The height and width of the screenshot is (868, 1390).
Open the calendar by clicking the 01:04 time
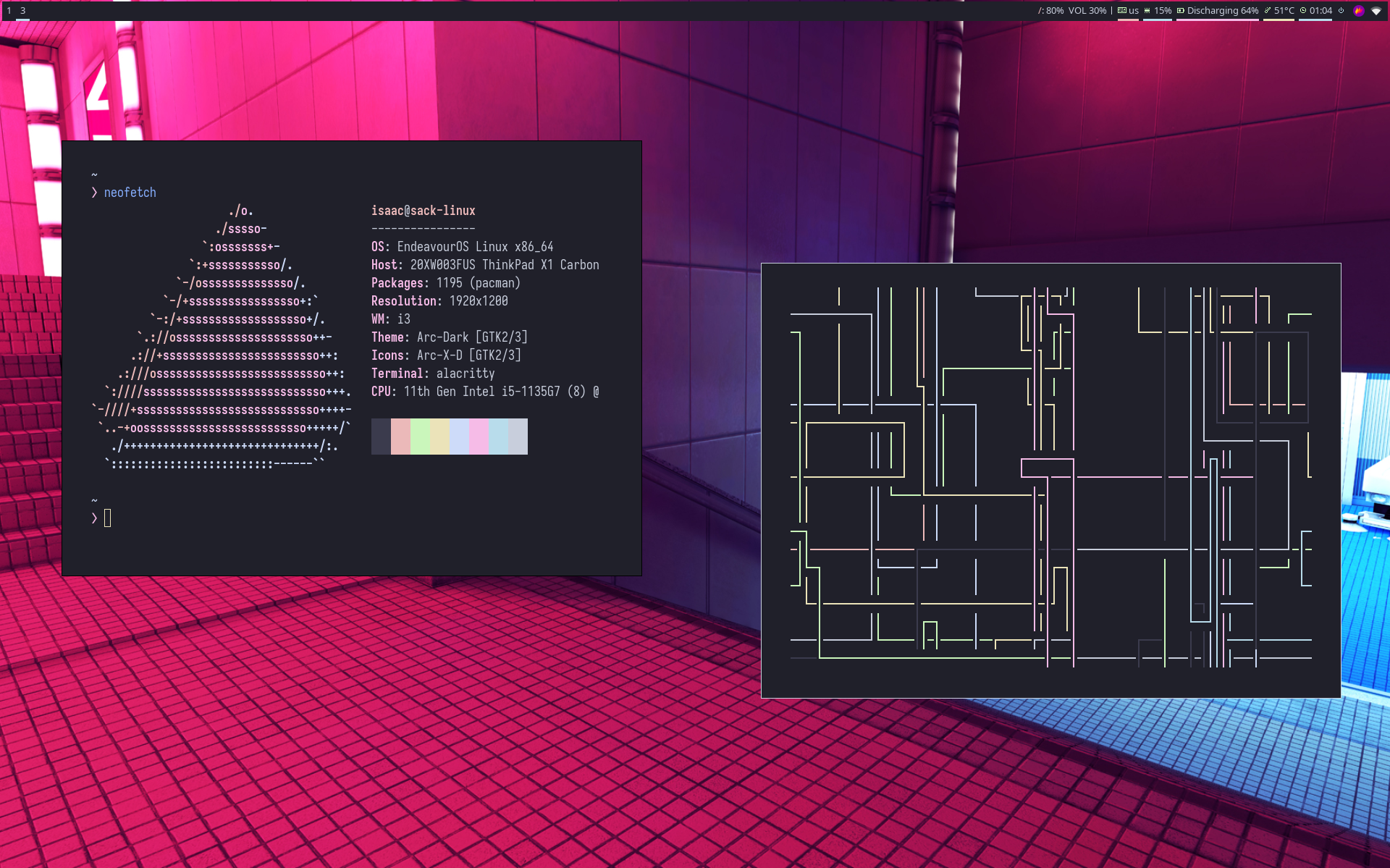click(x=1320, y=11)
